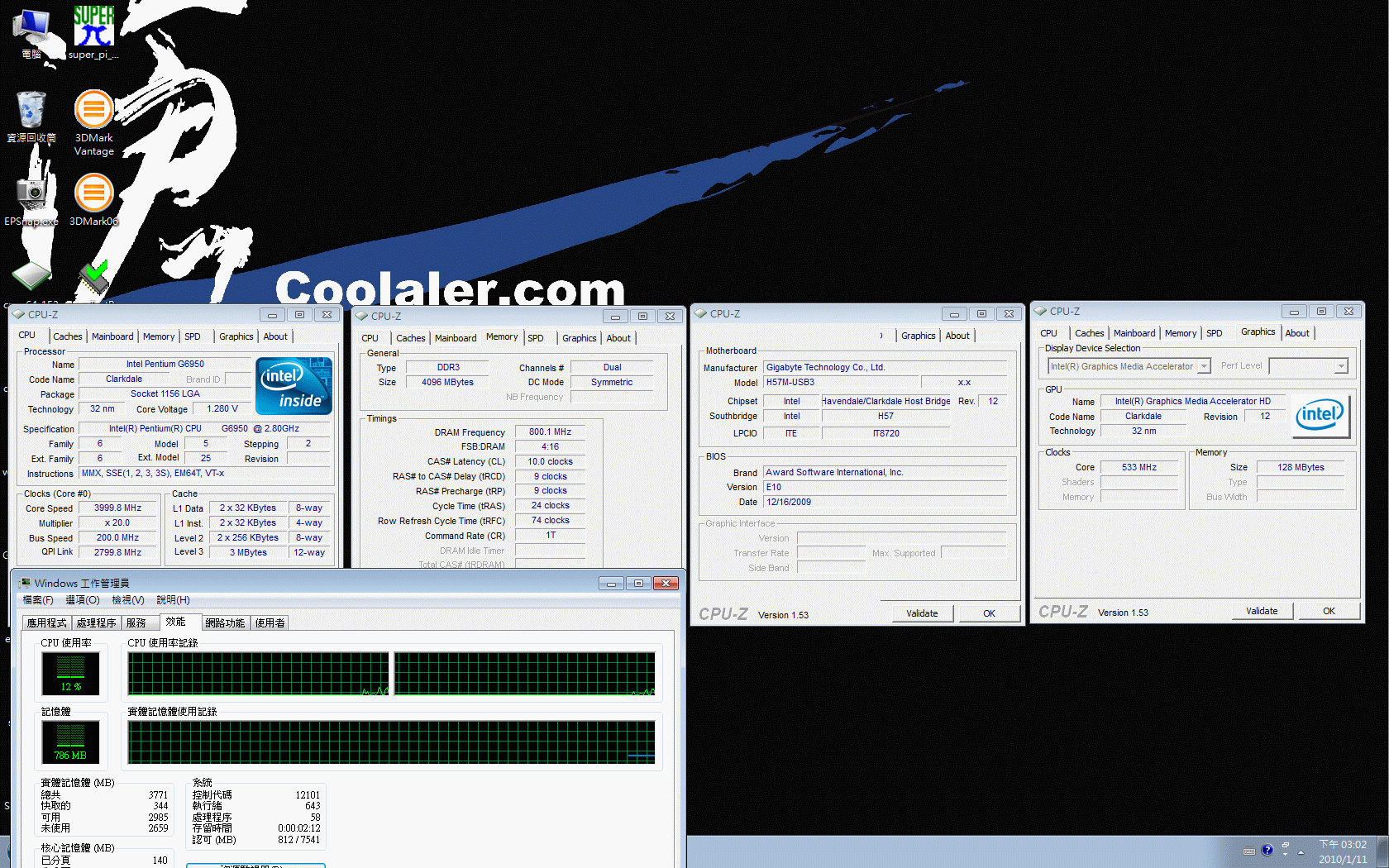Switch to the 應用程式 tab in Task Manager
Screen dimensions: 1389x868
(x=46, y=623)
